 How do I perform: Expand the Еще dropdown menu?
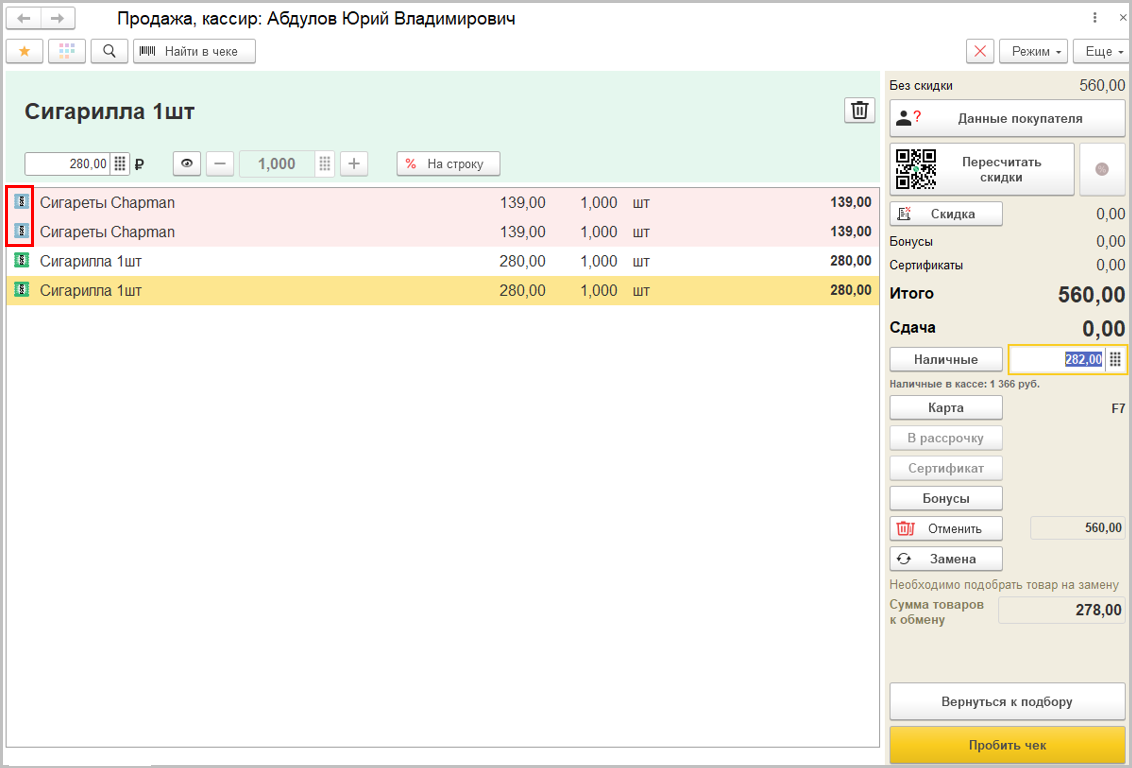click(x=1100, y=51)
